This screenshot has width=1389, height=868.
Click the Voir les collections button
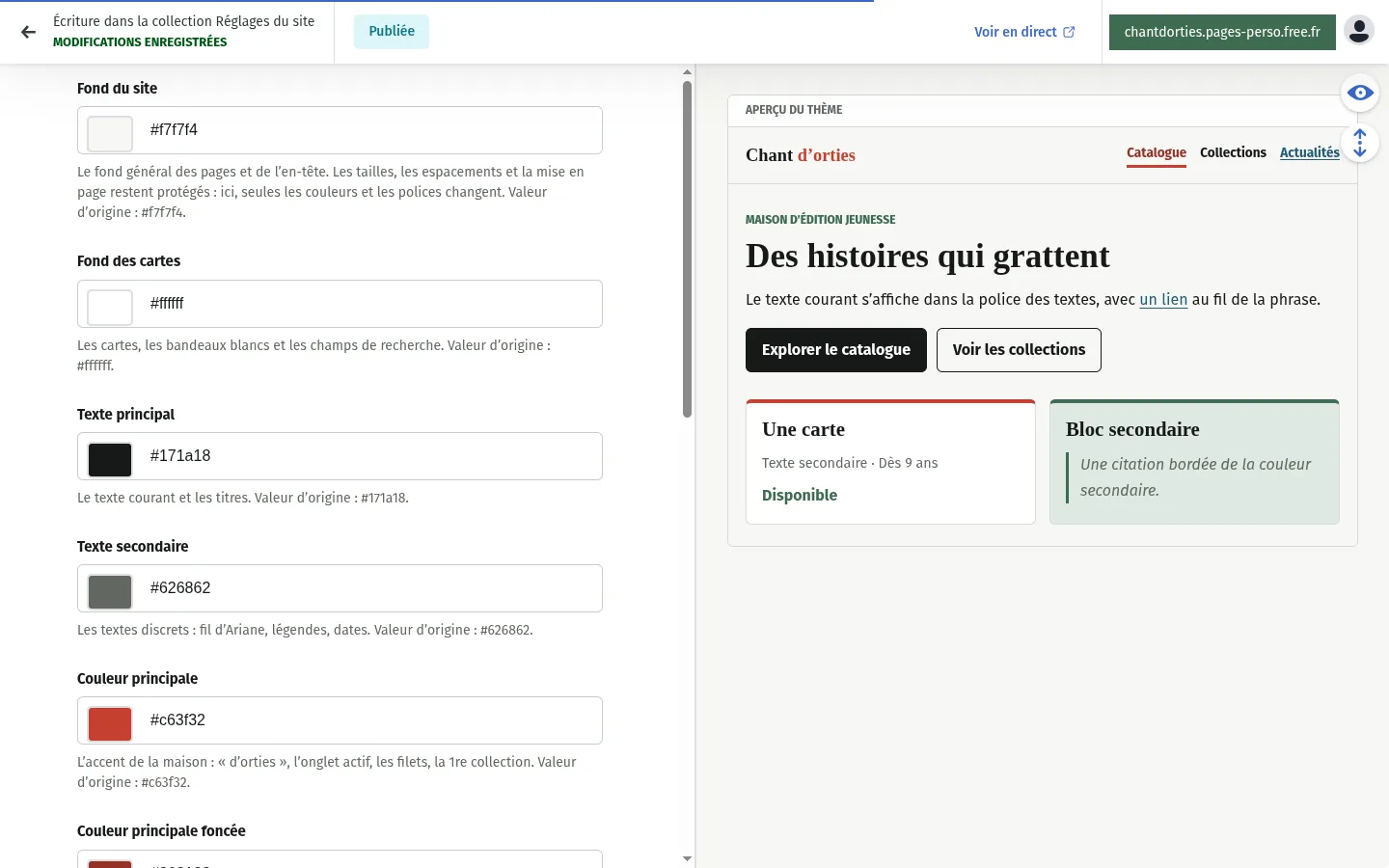click(x=1019, y=350)
